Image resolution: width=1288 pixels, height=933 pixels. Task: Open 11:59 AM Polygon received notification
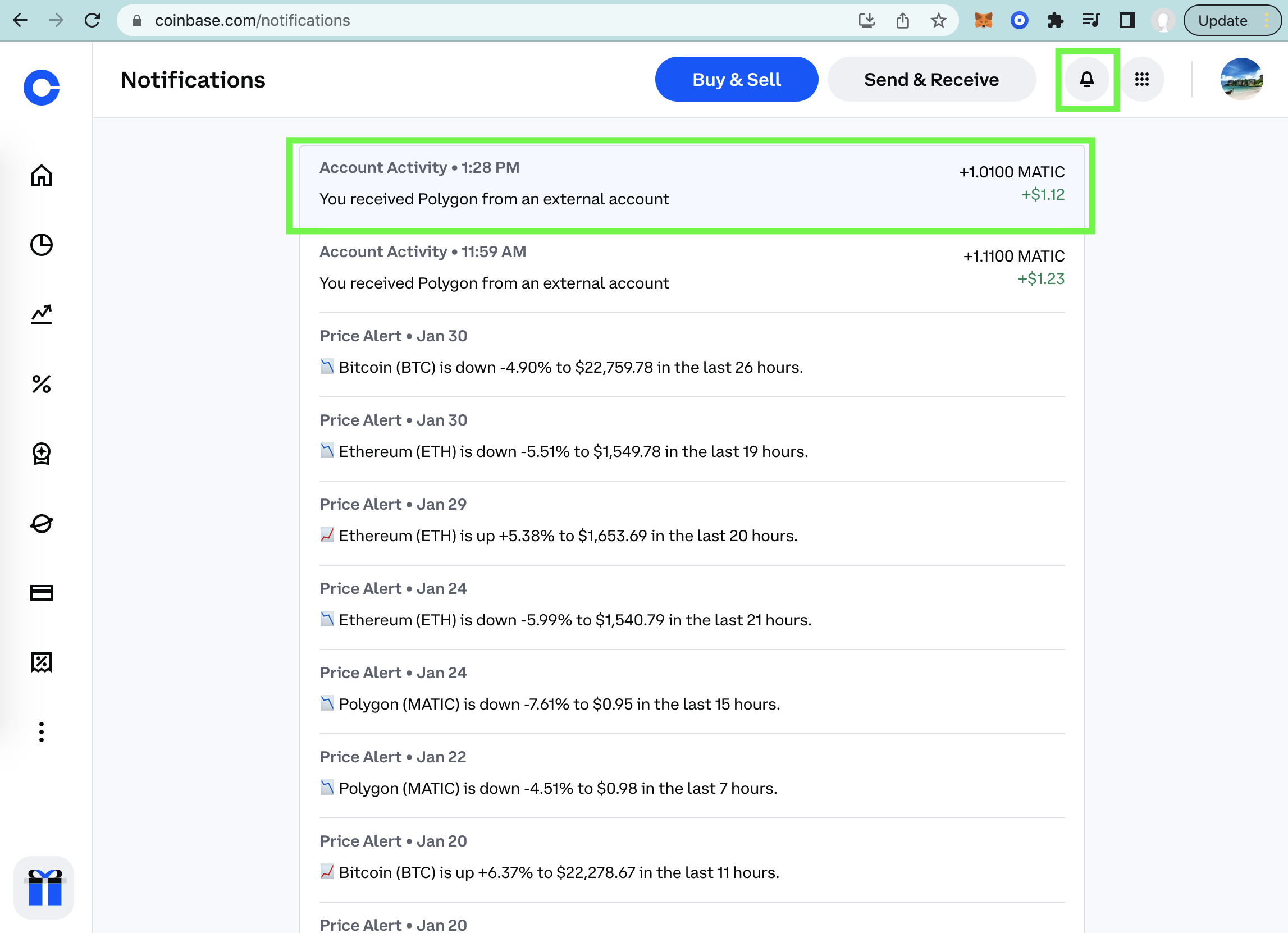coord(692,271)
